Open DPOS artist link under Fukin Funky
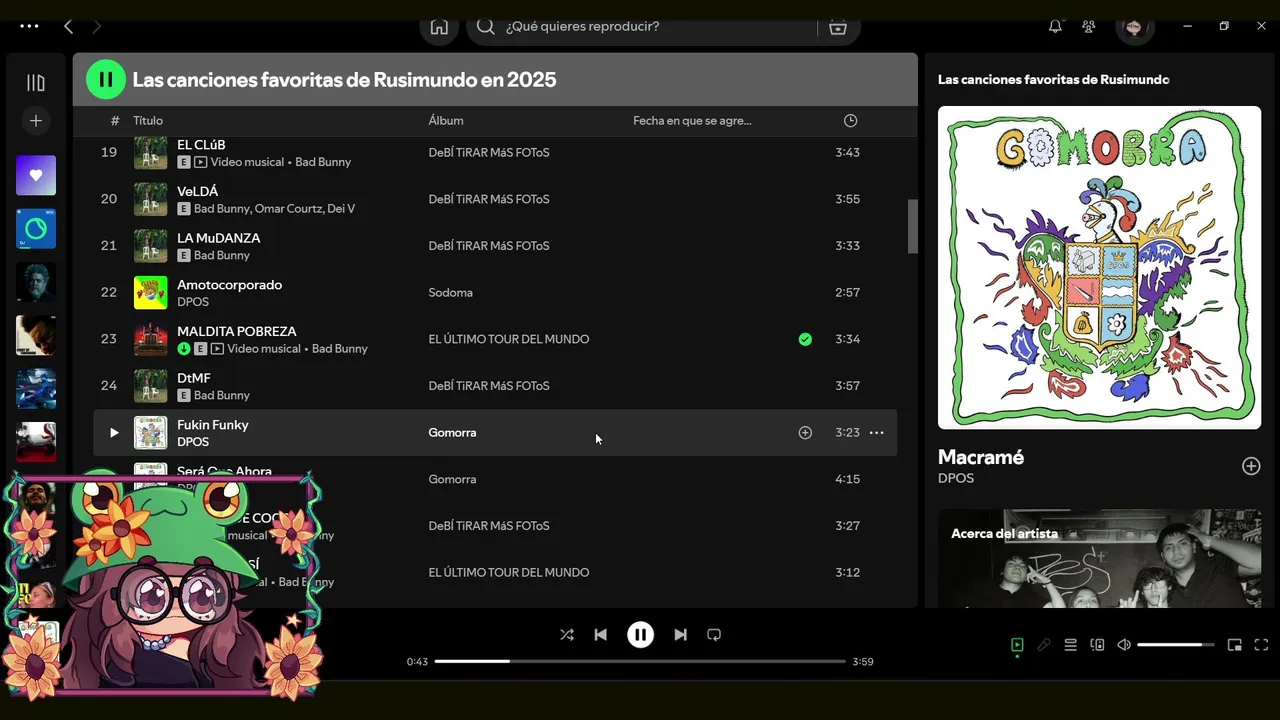1280x720 pixels. click(x=193, y=442)
